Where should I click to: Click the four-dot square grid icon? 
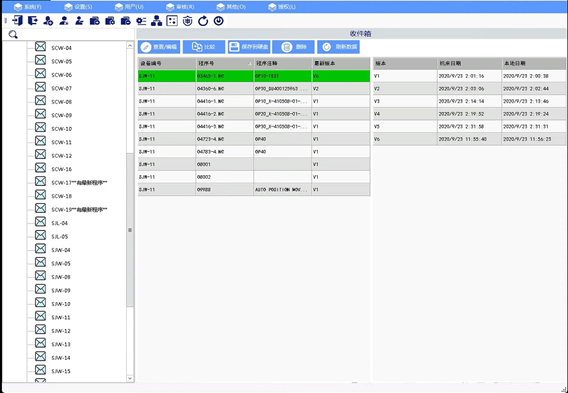pos(172,21)
